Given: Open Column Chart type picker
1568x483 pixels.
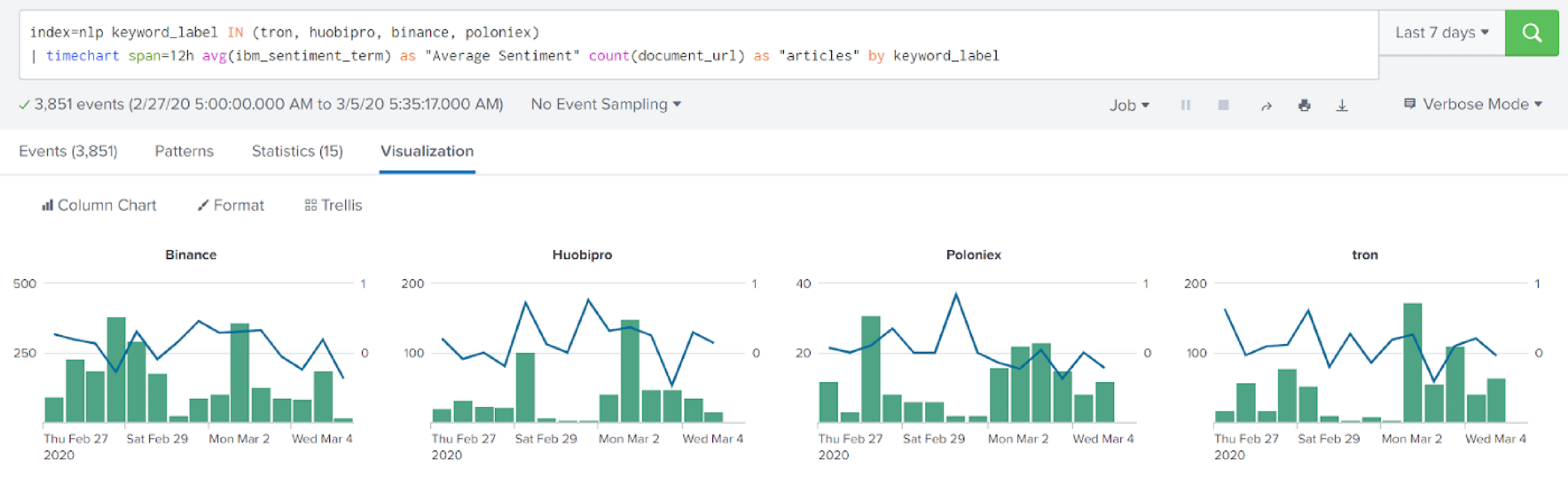Looking at the screenshot, I should coord(98,205).
